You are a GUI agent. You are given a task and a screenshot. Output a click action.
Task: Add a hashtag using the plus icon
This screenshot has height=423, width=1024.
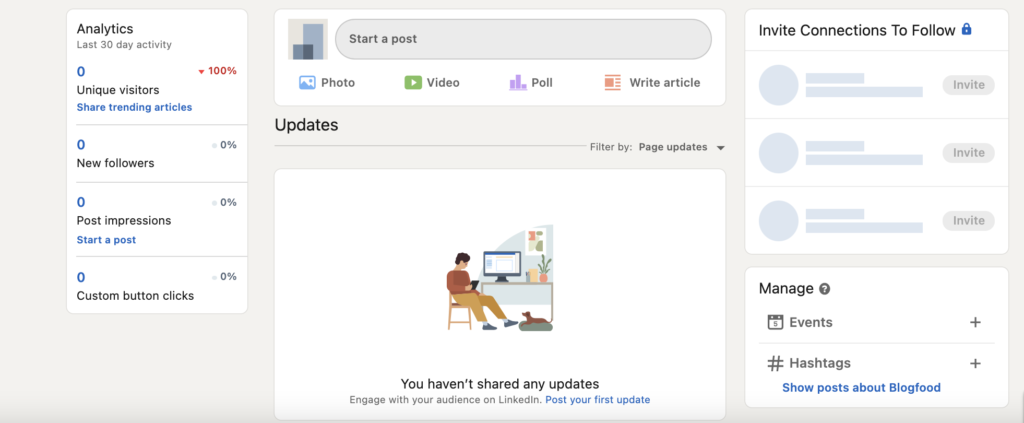pyautogui.click(x=975, y=363)
